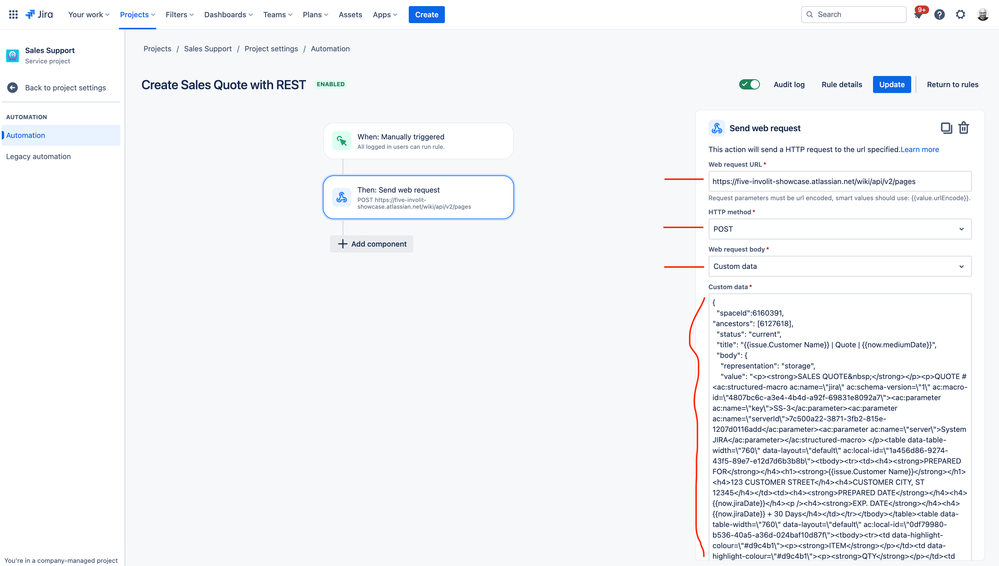
Task: Click the Create button
Action: (427, 14)
